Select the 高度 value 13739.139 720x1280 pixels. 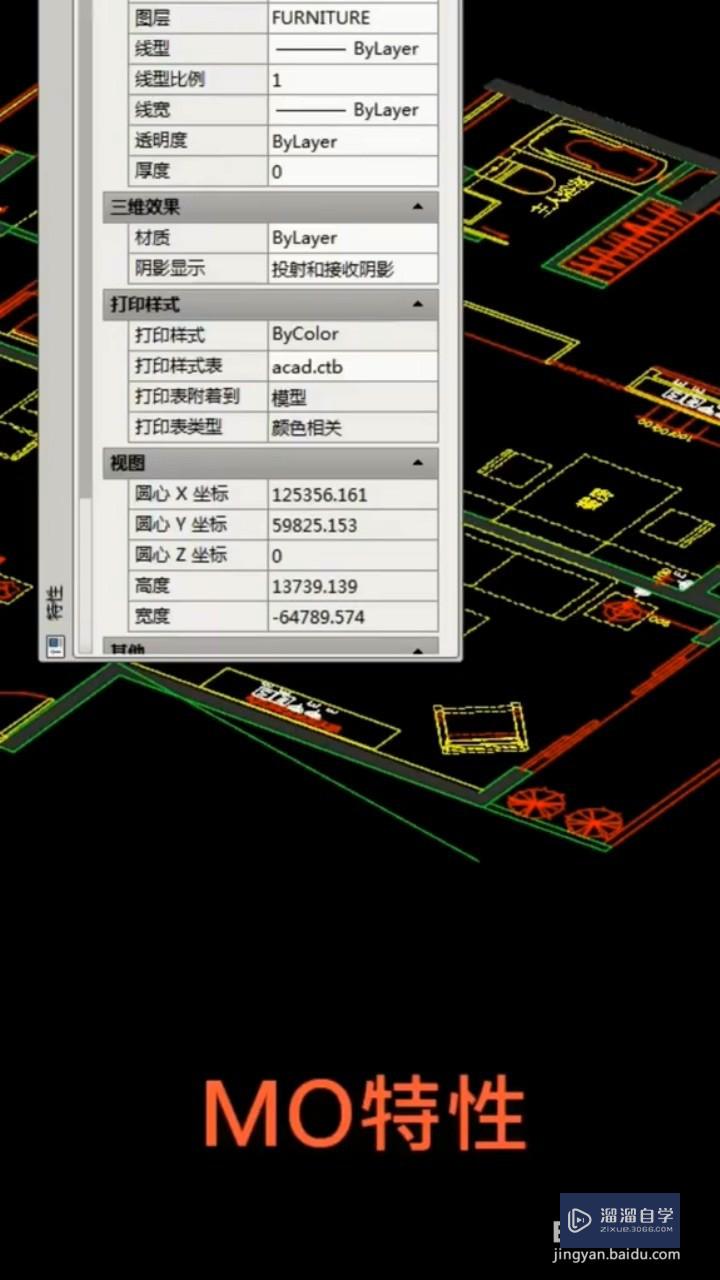point(353,586)
